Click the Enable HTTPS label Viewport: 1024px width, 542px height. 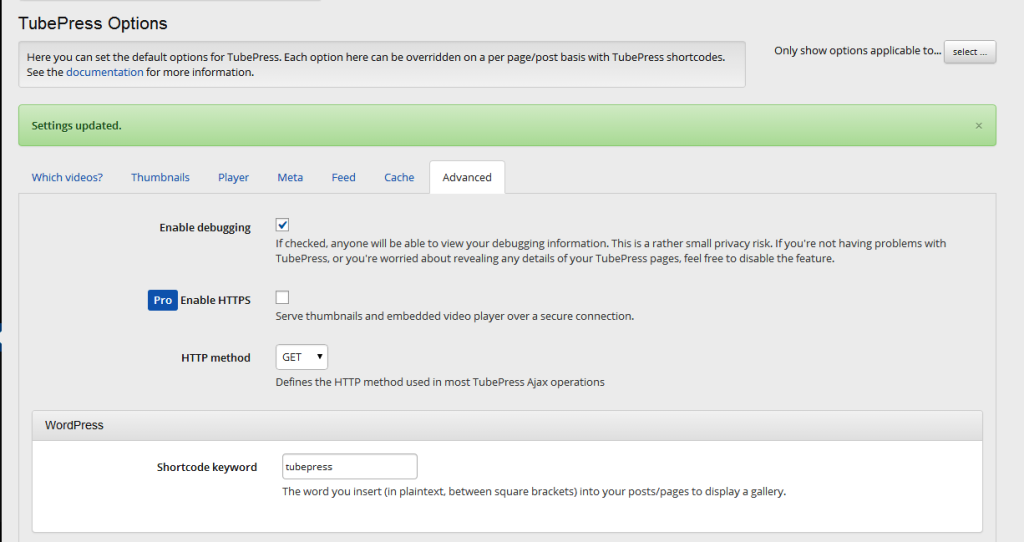click(216, 300)
